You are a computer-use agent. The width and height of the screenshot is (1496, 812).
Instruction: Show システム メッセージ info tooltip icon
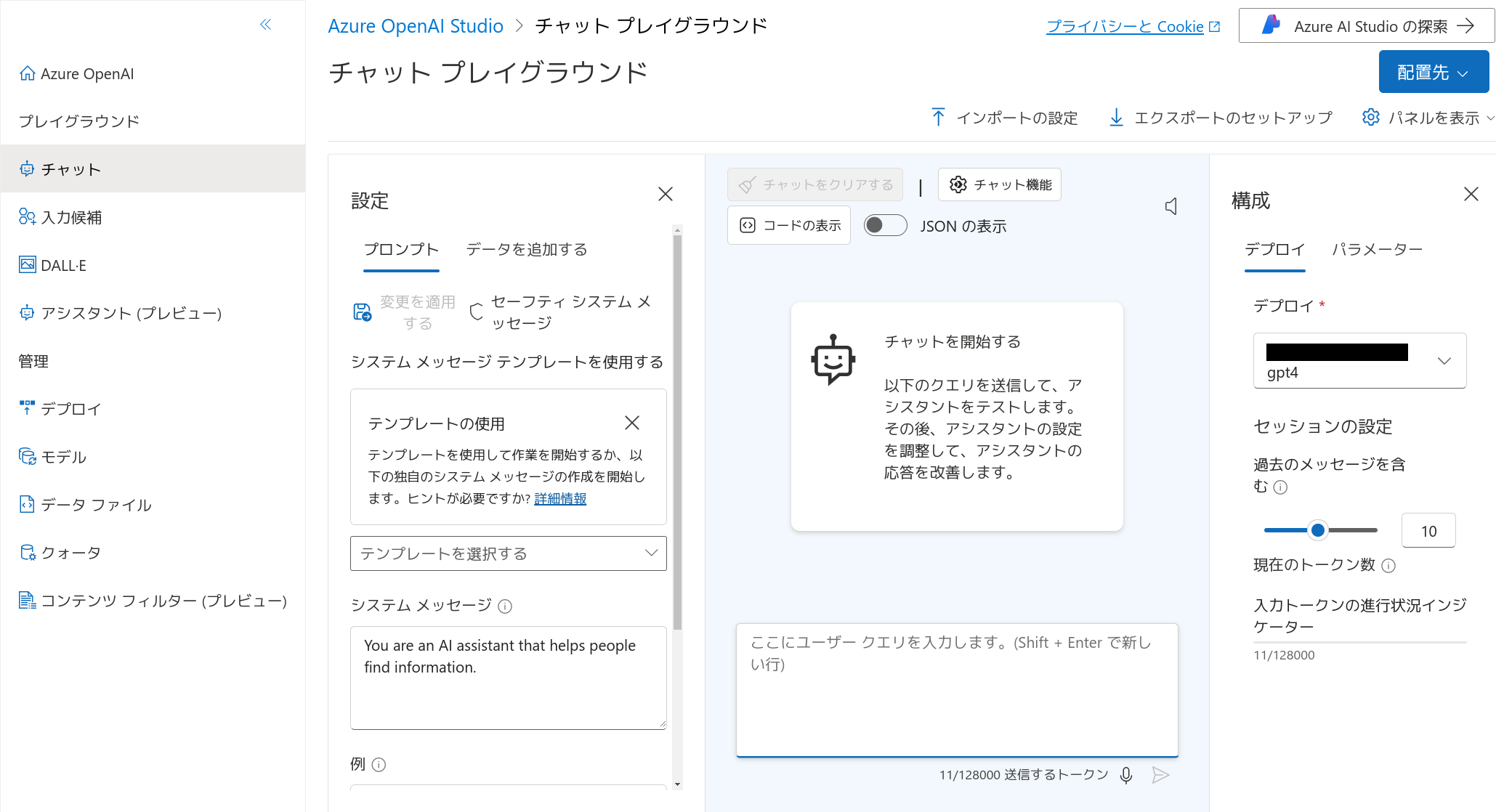click(x=506, y=606)
